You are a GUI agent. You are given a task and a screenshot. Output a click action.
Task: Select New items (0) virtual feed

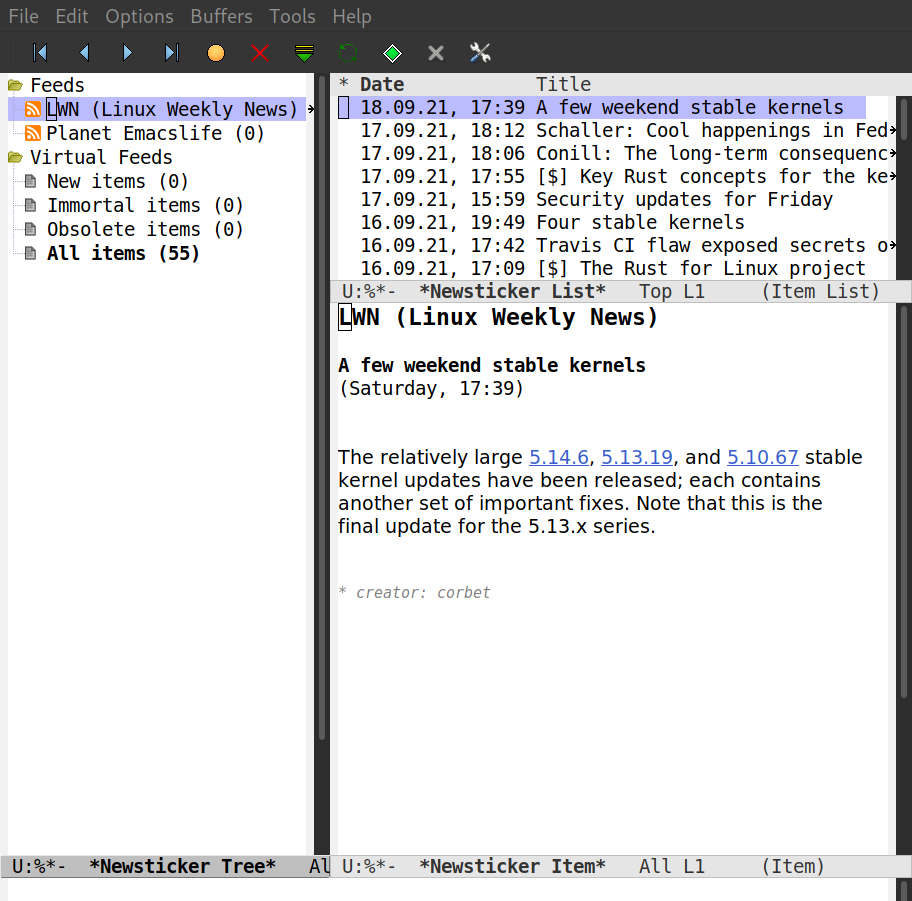point(117,181)
